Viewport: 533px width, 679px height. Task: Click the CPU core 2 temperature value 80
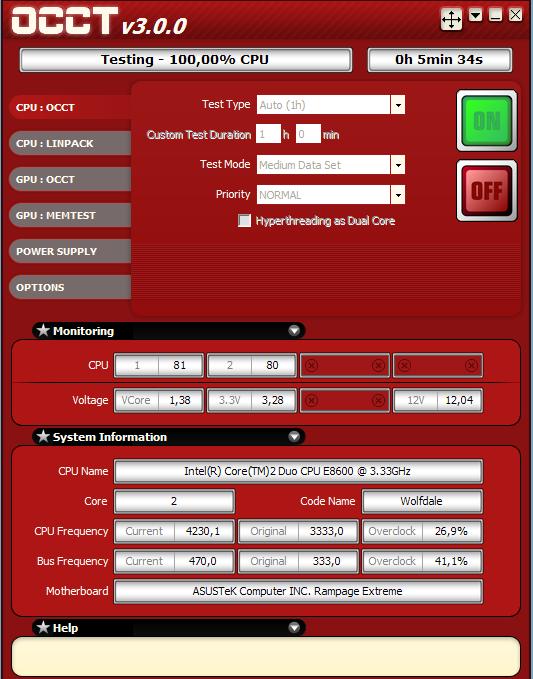coord(273,365)
